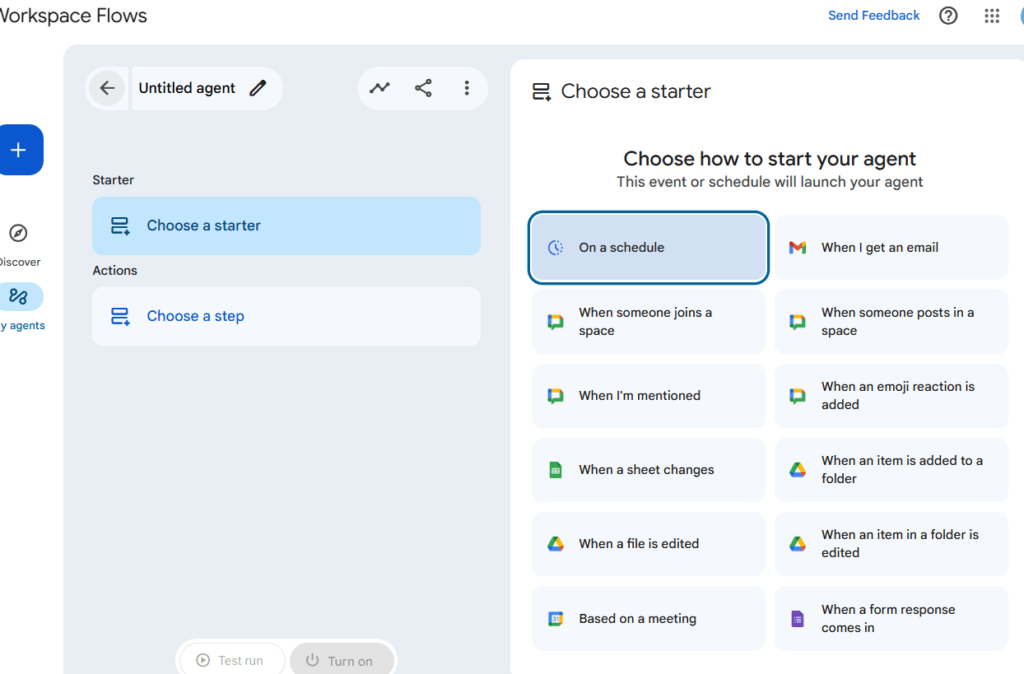
Task: Open the three-dot more options menu
Action: click(x=466, y=88)
